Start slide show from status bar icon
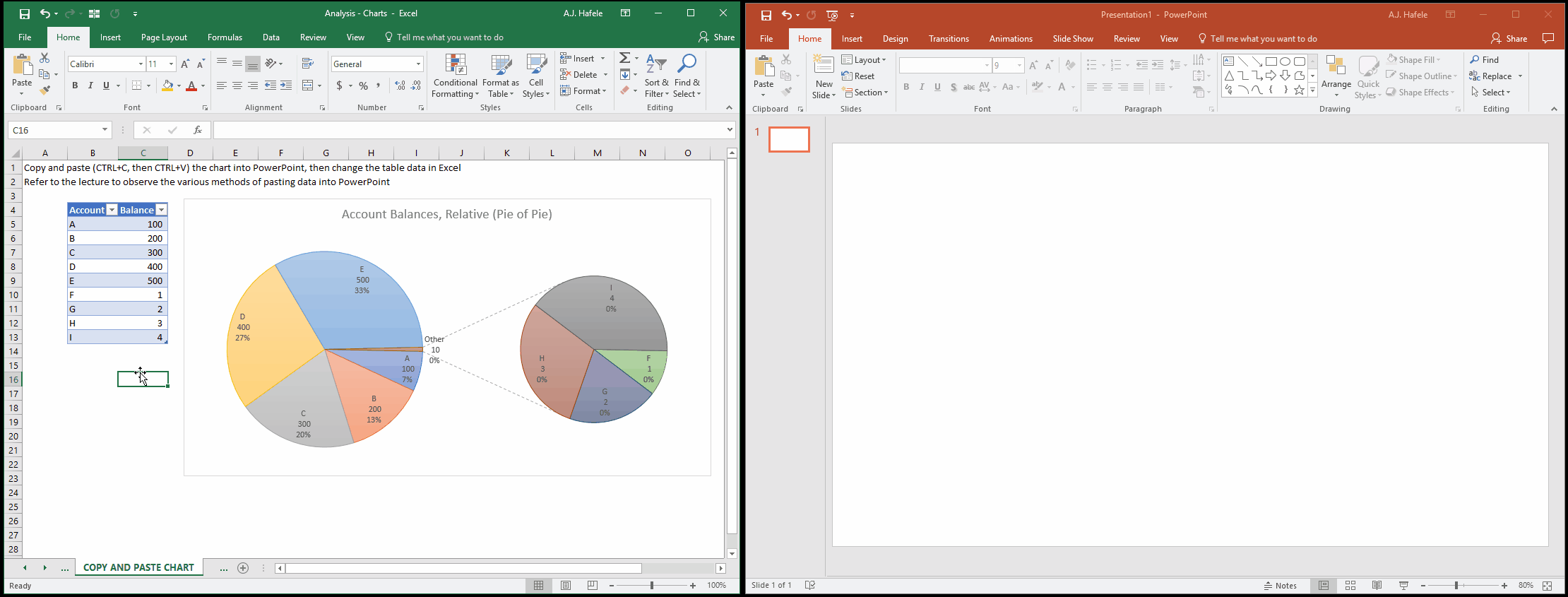Viewport: 1568px width, 597px height. pos(1403,586)
